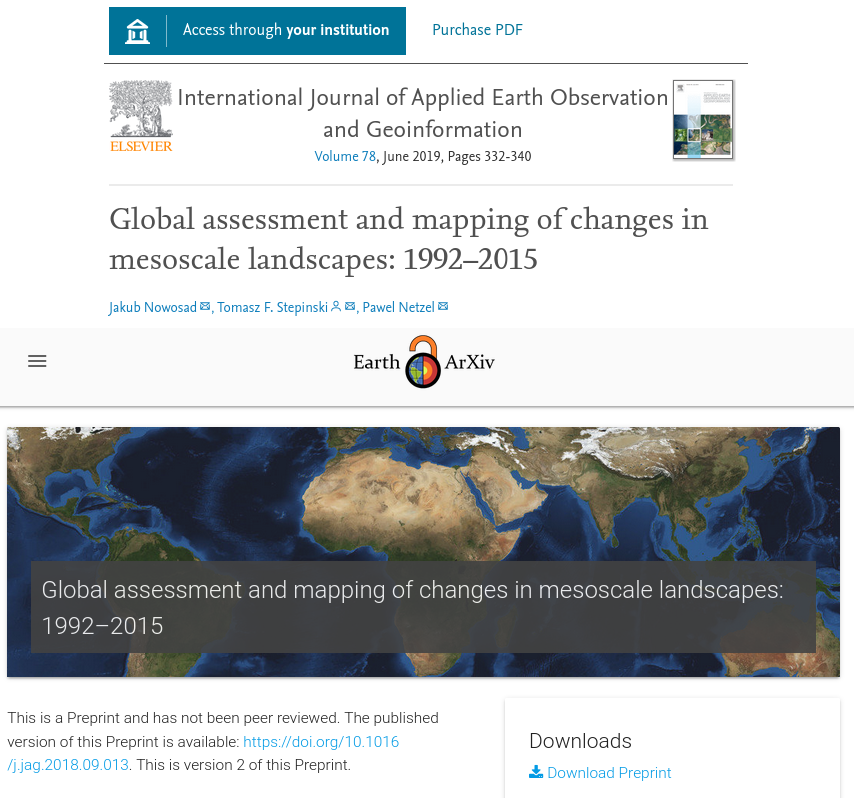Image resolution: width=854 pixels, height=798 pixels.
Task: Click envelope icon next to Jakub Nowosad
Action: click(x=205, y=307)
